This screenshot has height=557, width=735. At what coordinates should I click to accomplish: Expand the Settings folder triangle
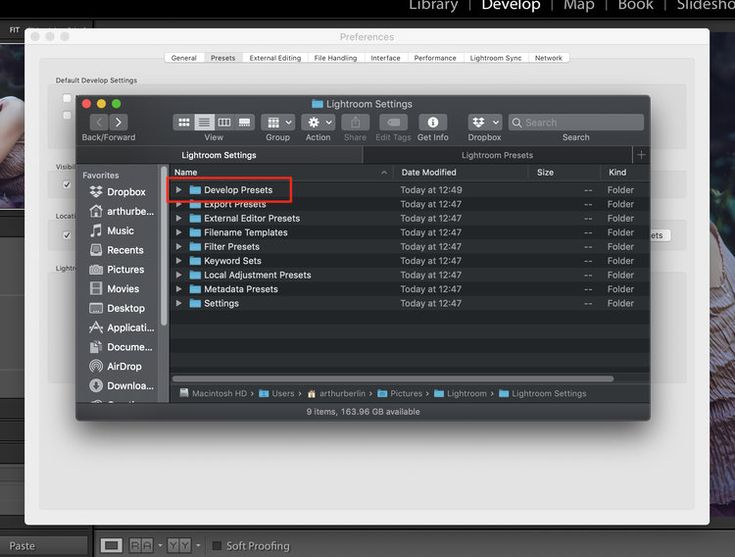click(179, 303)
